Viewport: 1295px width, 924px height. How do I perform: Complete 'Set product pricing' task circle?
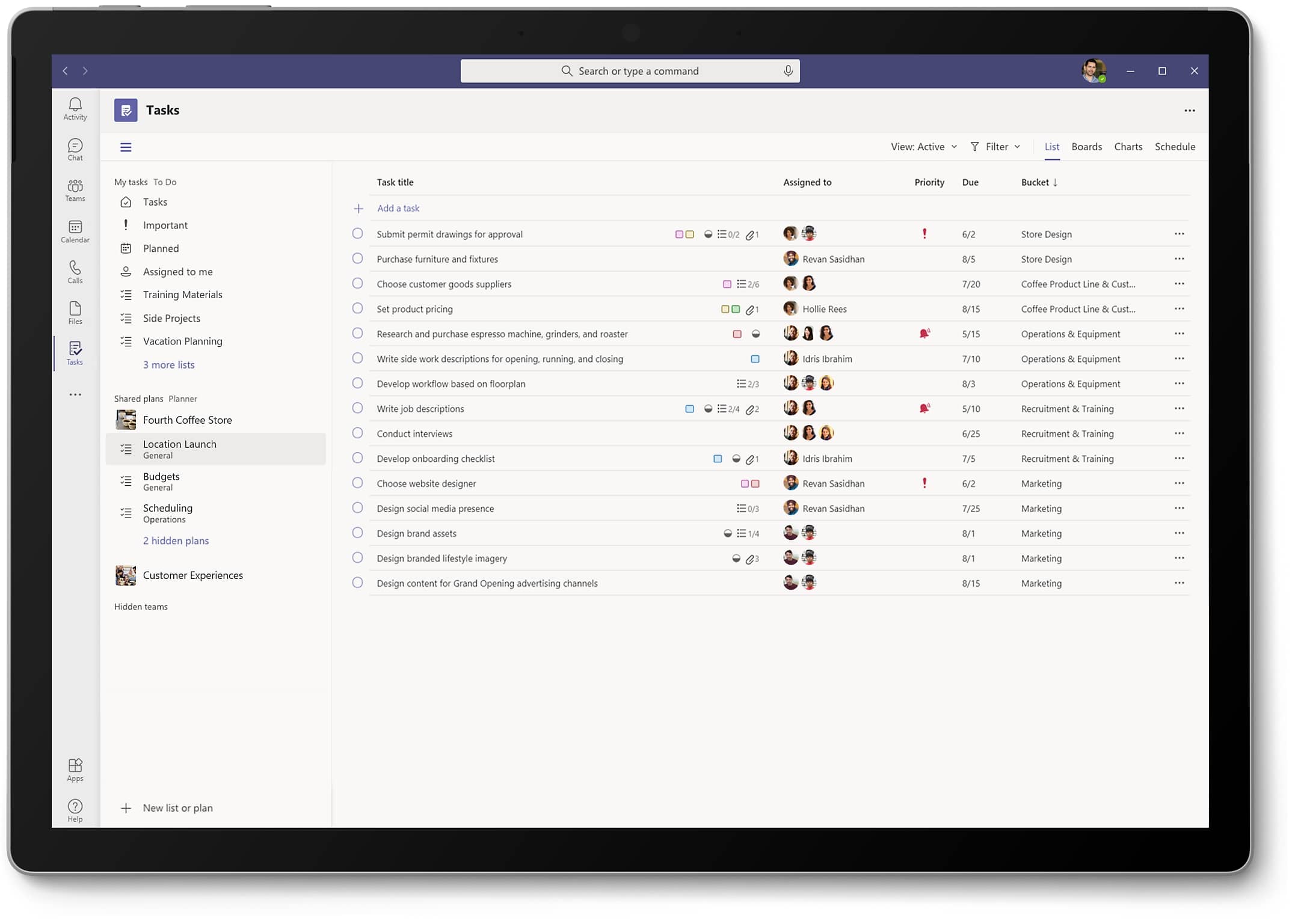pos(357,308)
